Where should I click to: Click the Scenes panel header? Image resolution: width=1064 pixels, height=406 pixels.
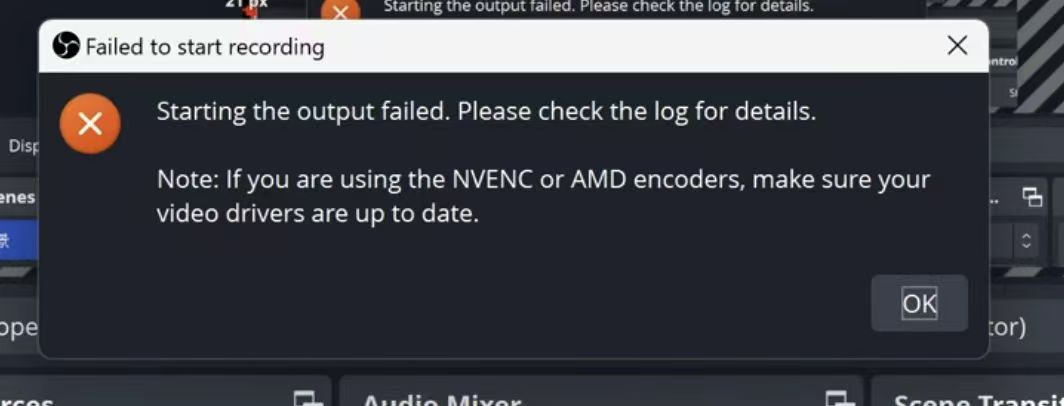coord(17,197)
